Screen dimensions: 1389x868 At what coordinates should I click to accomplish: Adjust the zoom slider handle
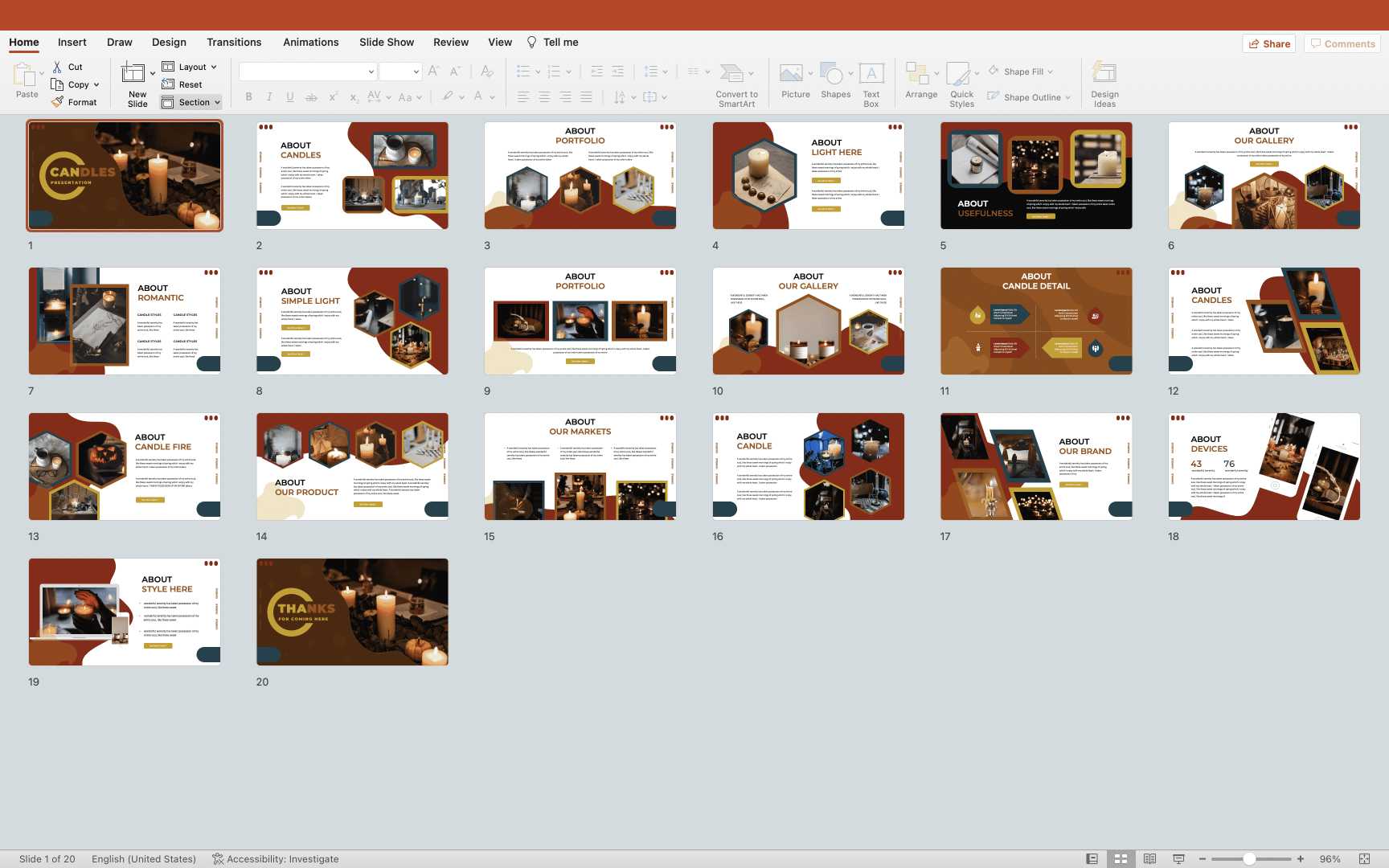(x=1249, y=858)
